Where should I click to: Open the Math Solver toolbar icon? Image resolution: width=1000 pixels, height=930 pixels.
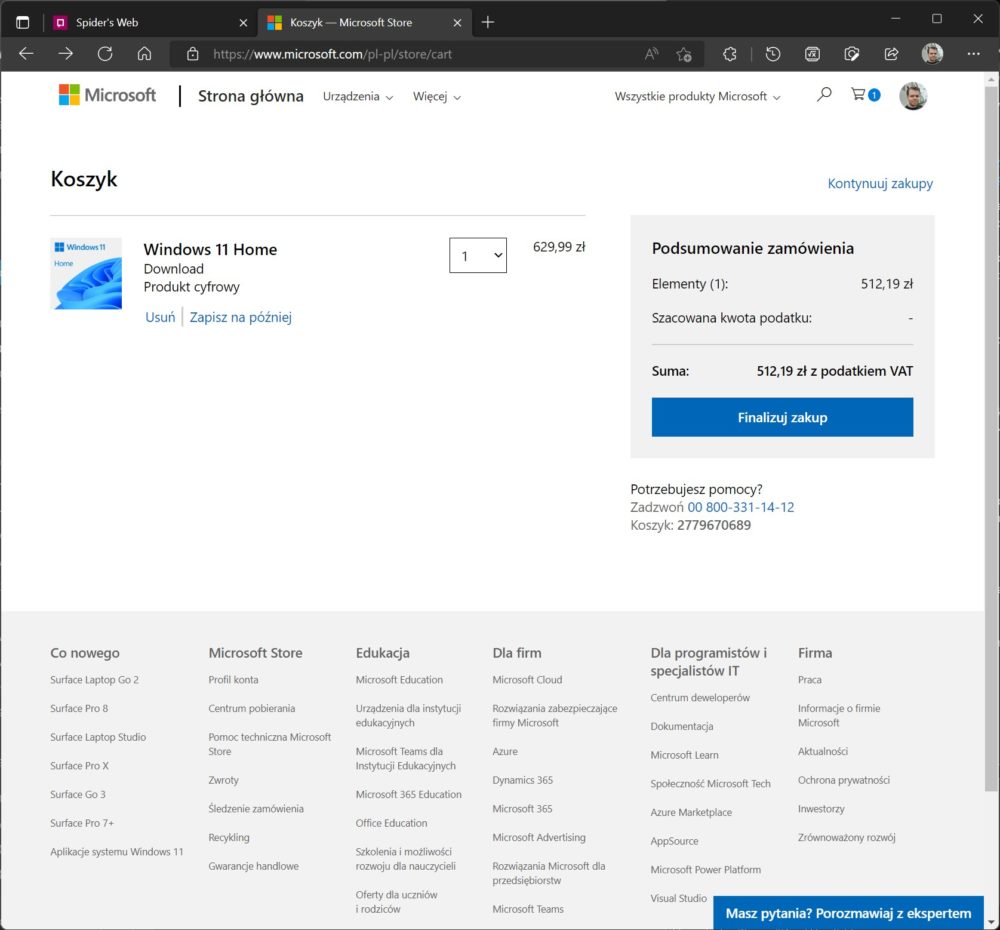coord(812,54)
